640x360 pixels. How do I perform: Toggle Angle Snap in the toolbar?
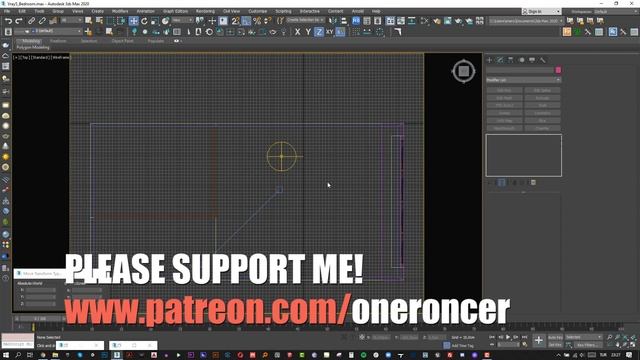point(247,21)
